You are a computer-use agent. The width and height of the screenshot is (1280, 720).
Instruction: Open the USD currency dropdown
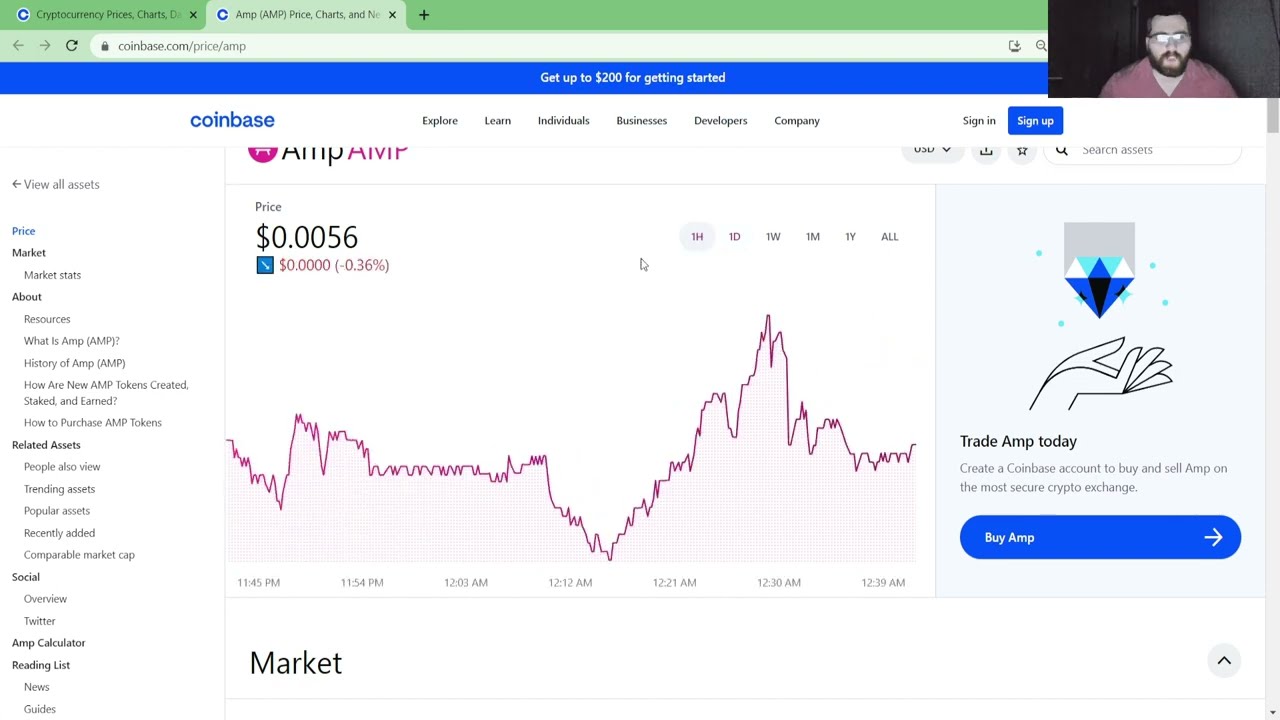point(932,150)
